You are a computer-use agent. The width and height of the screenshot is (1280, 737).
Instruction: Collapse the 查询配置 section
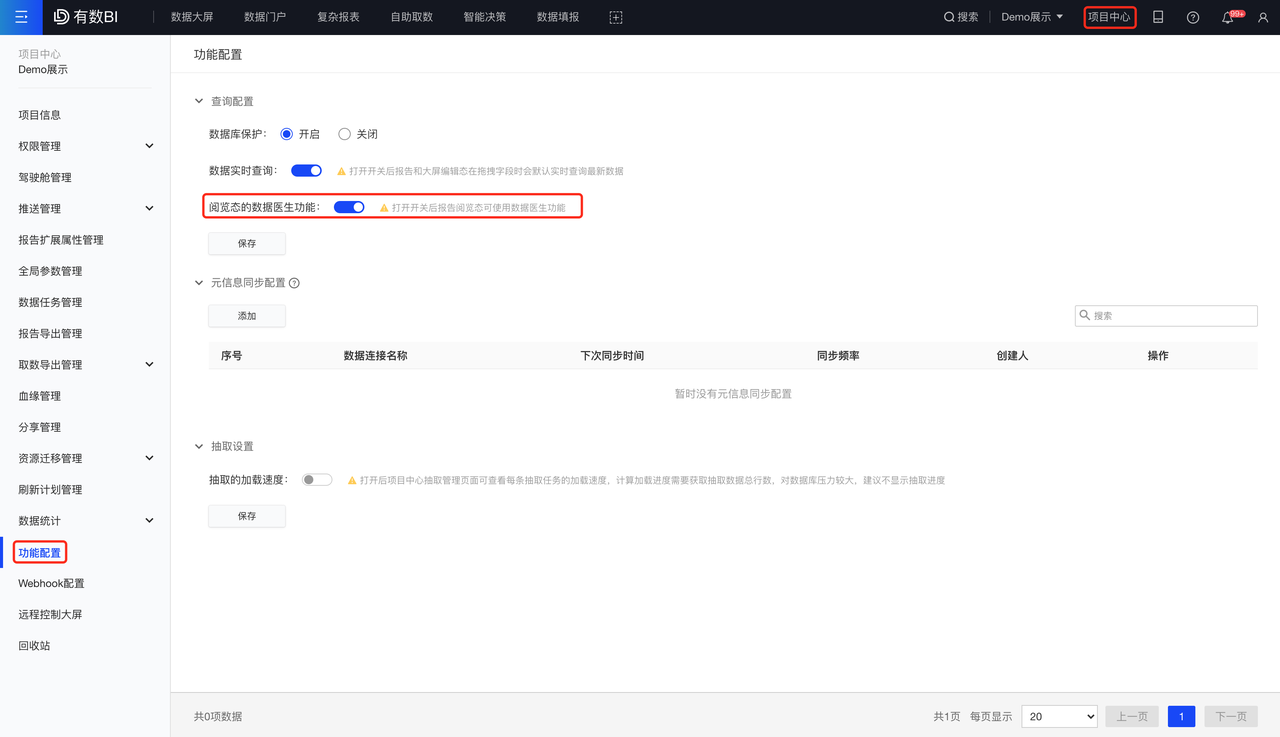[x=199, y=101]
